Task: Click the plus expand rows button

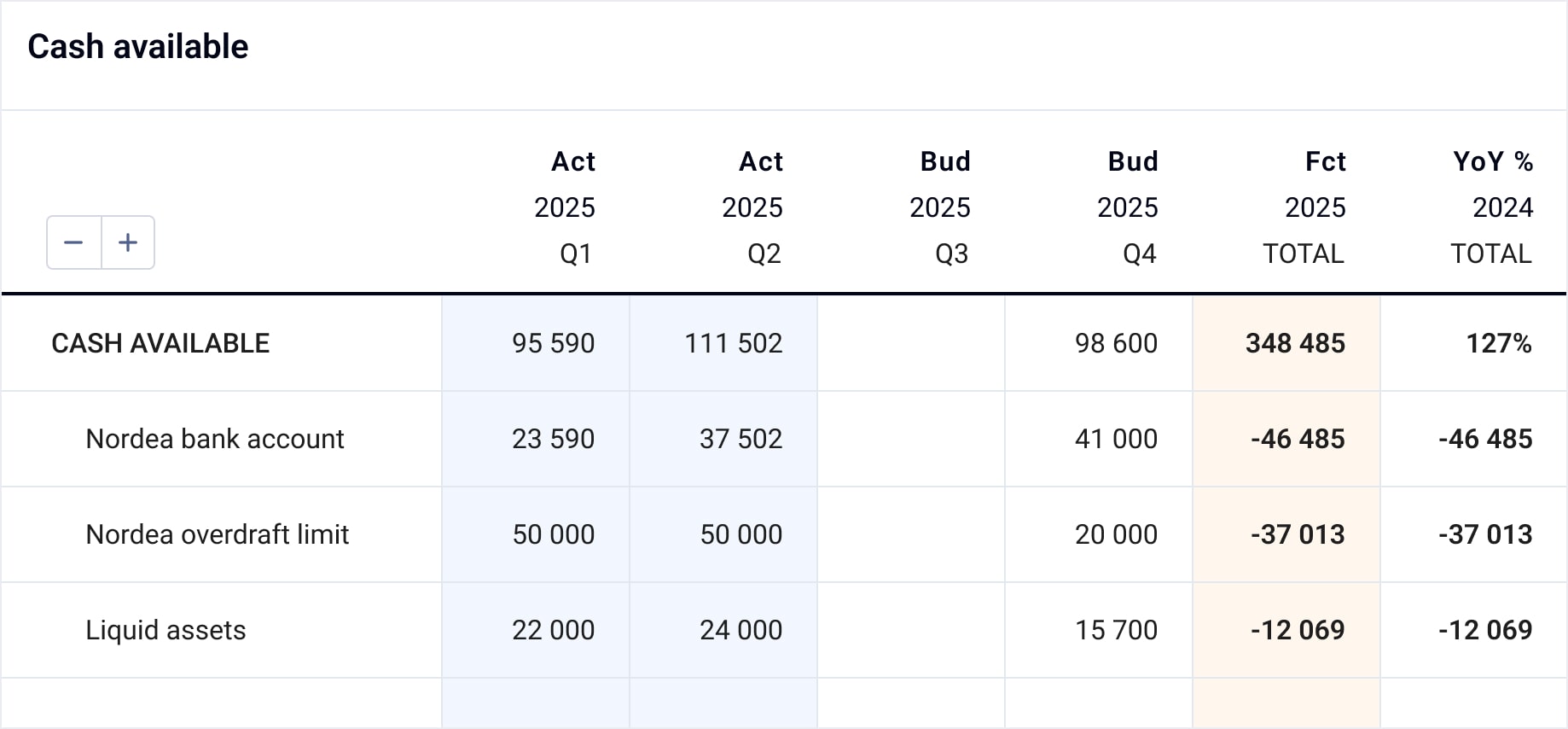Action: pos(128,242)
